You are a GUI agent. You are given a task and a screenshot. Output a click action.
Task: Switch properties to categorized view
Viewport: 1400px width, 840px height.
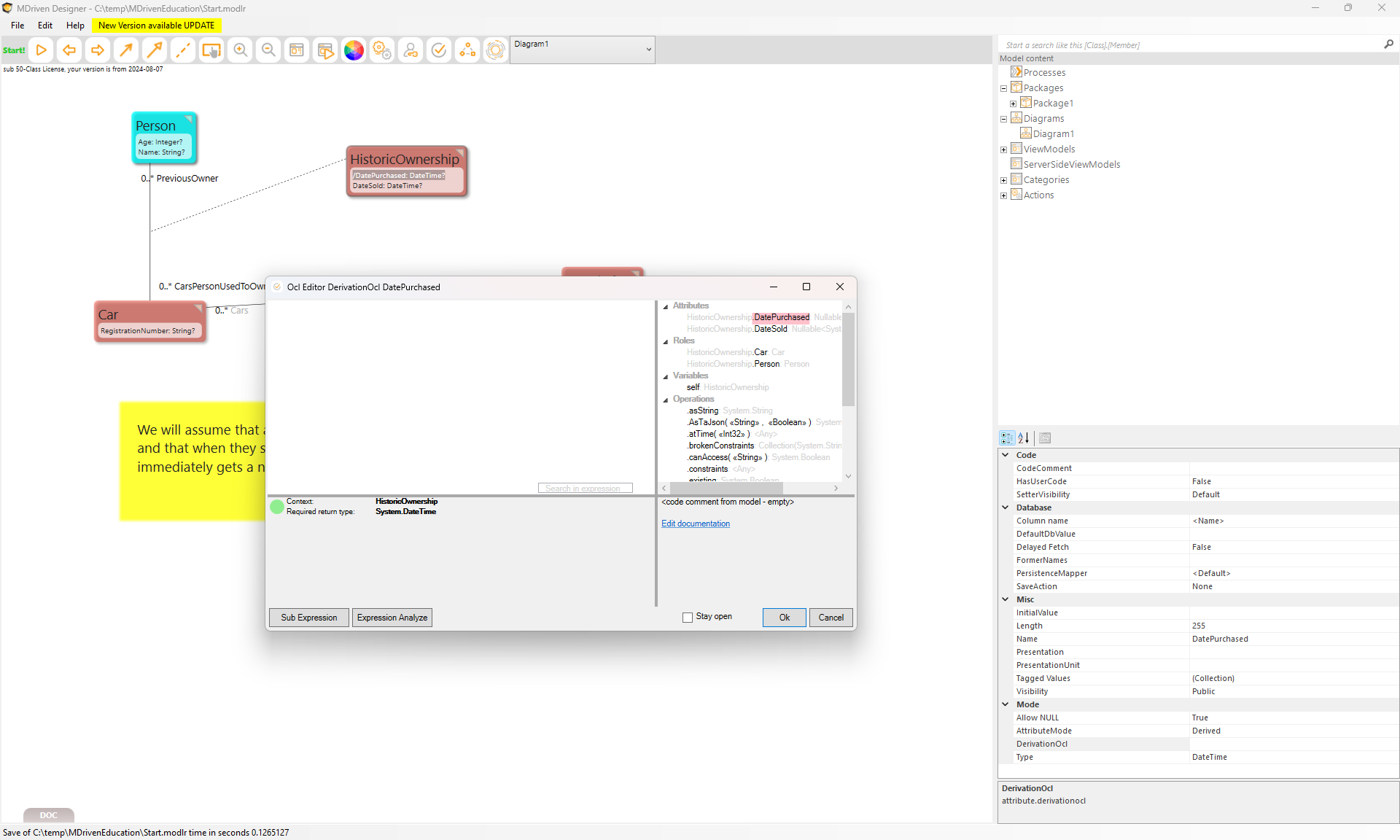[1007, 438]
